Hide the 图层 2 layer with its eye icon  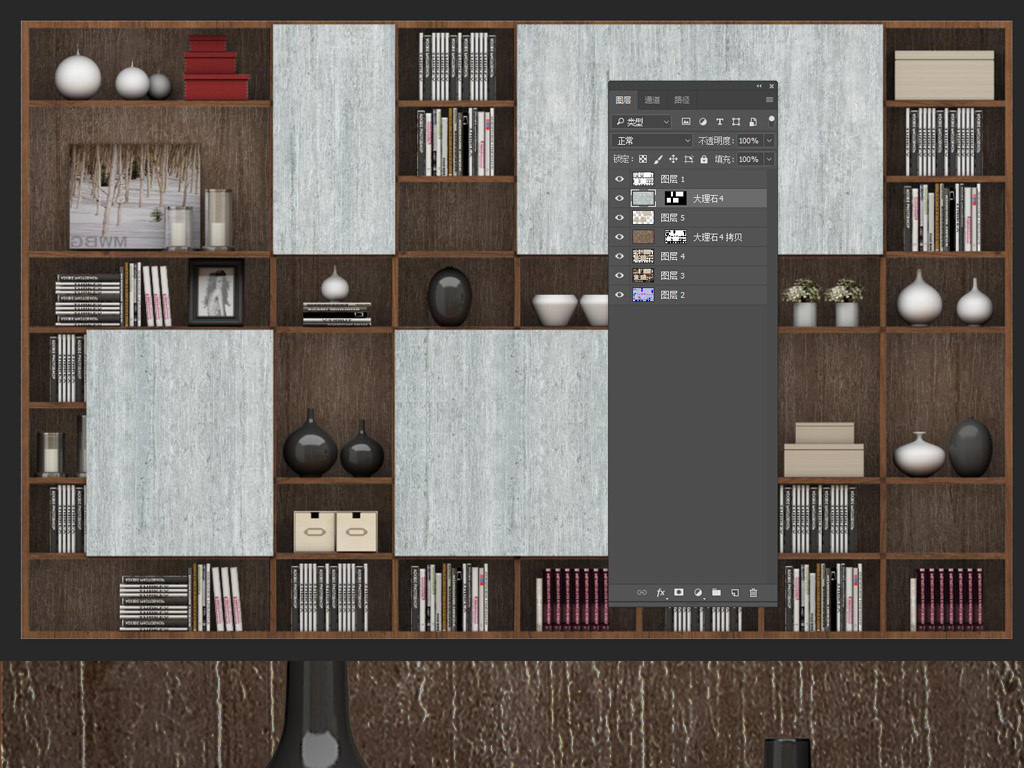pos(620,295)
